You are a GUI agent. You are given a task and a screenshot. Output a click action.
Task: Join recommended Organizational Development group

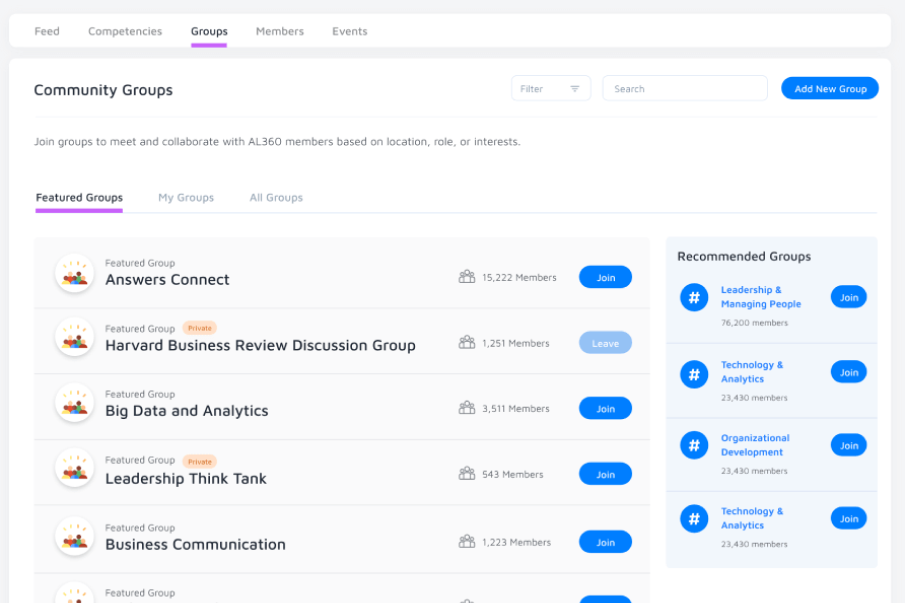click(848, 445)
